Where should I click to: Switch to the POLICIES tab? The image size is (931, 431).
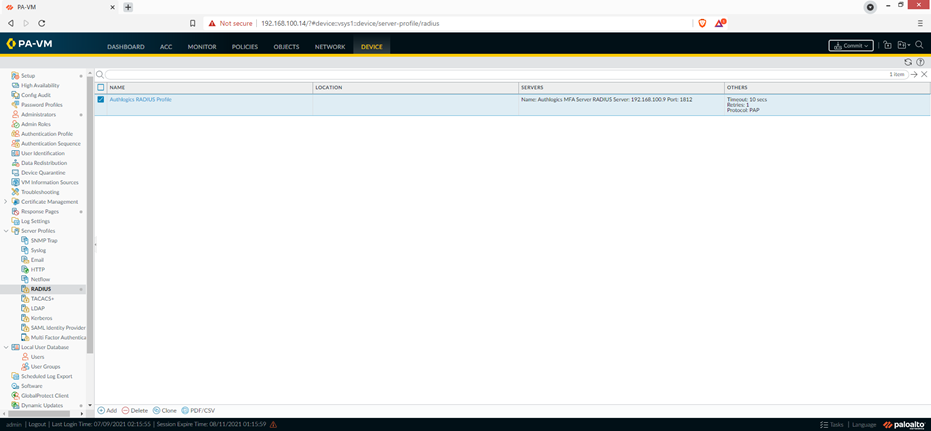click(245, 46)
